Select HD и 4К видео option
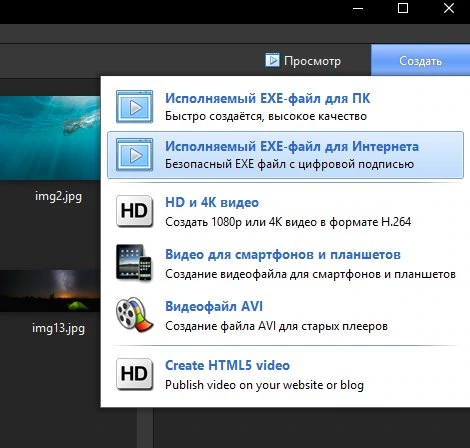Screen dimensions: 470x448 click(285, 212)
